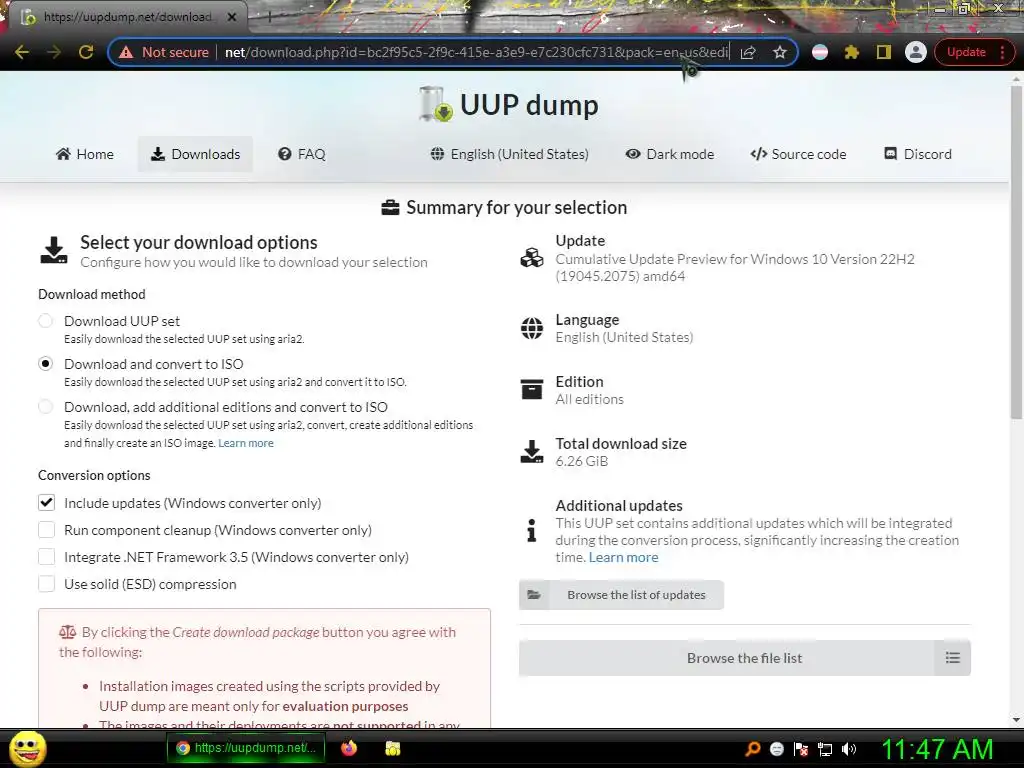The image size is (1024, 768).
Task: Open the yellow file manager taskbar icon
Action: pos(392,748)
